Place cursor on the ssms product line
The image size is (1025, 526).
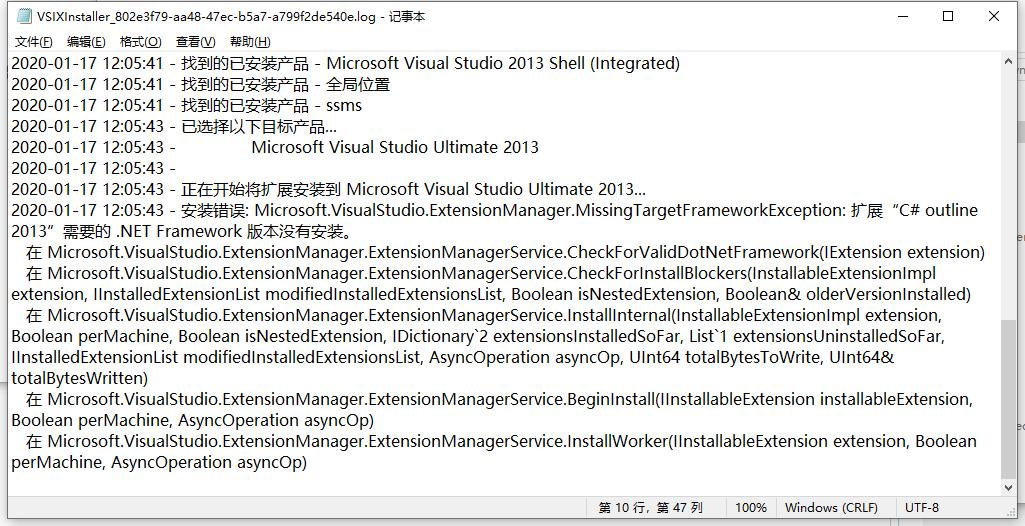(186, 105)
